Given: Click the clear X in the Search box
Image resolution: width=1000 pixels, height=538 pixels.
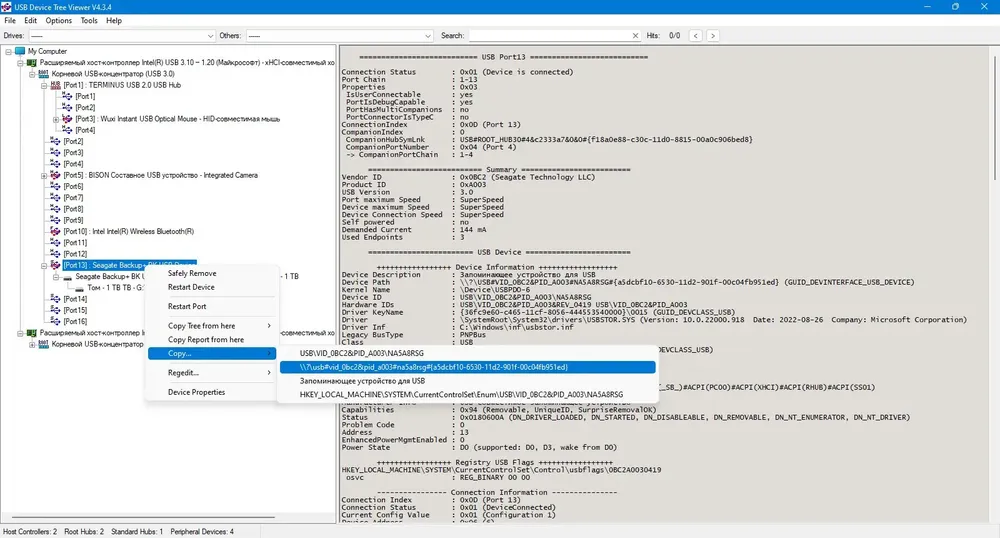Looking at the screenshot, I should point(635,36).
